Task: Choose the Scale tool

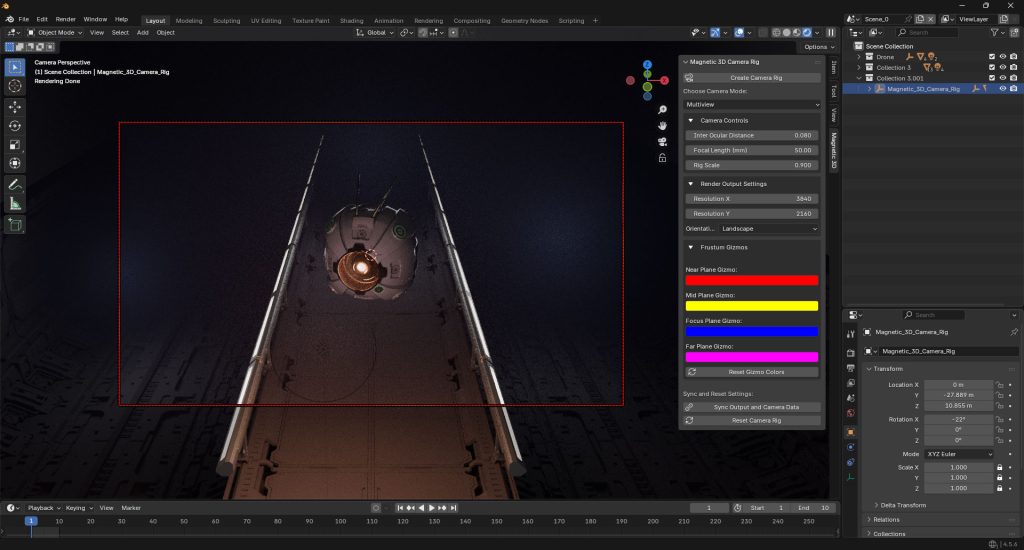Action: (x=15, y=144)
